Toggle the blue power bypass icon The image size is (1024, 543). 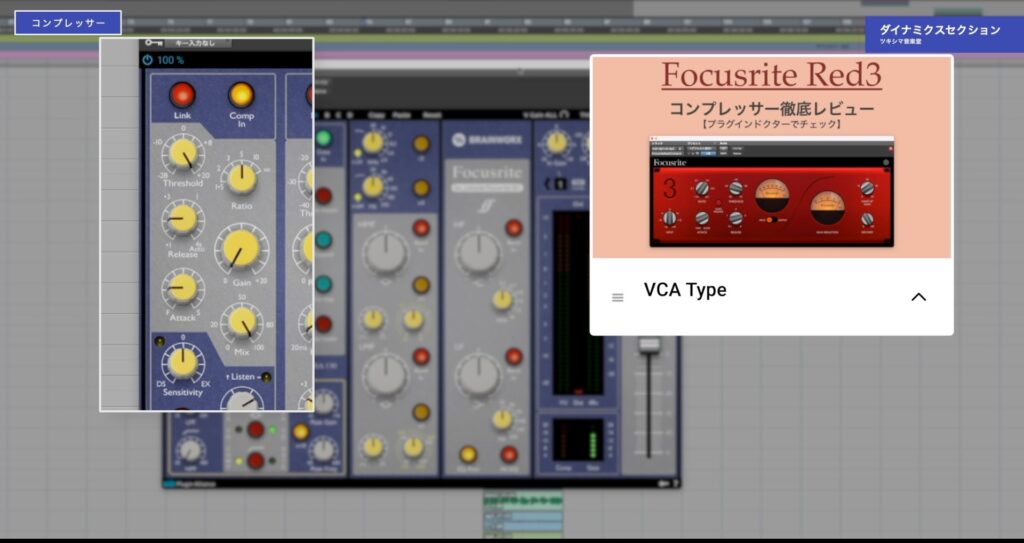(x=148, y=60)
